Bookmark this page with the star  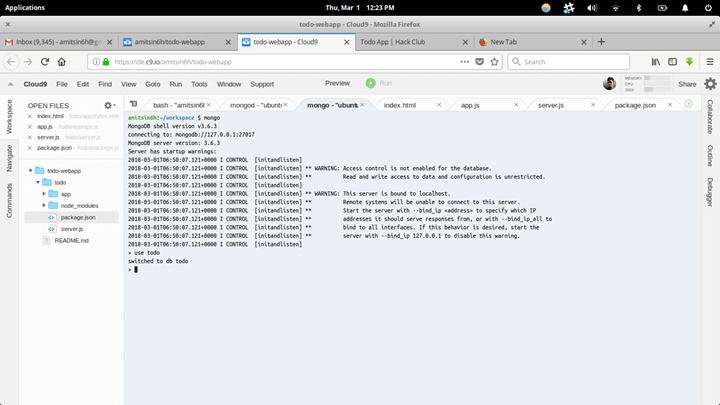coord(494,62)
